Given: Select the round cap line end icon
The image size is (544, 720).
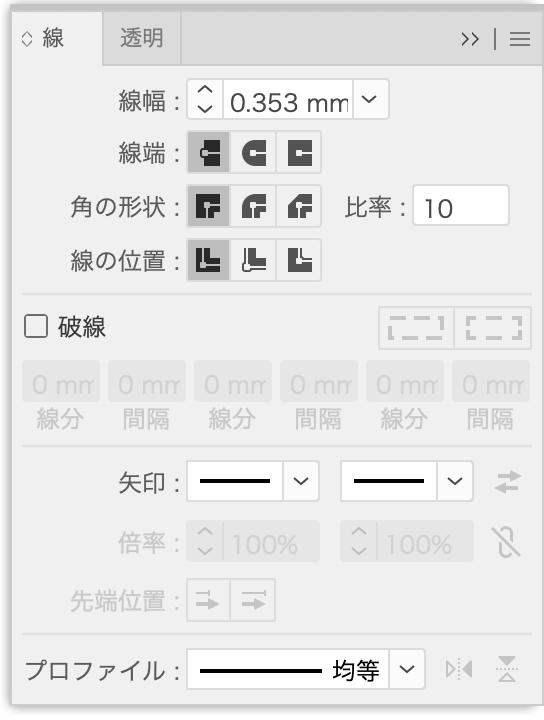Looking at the screenshot, I should (x=253, y=152).
